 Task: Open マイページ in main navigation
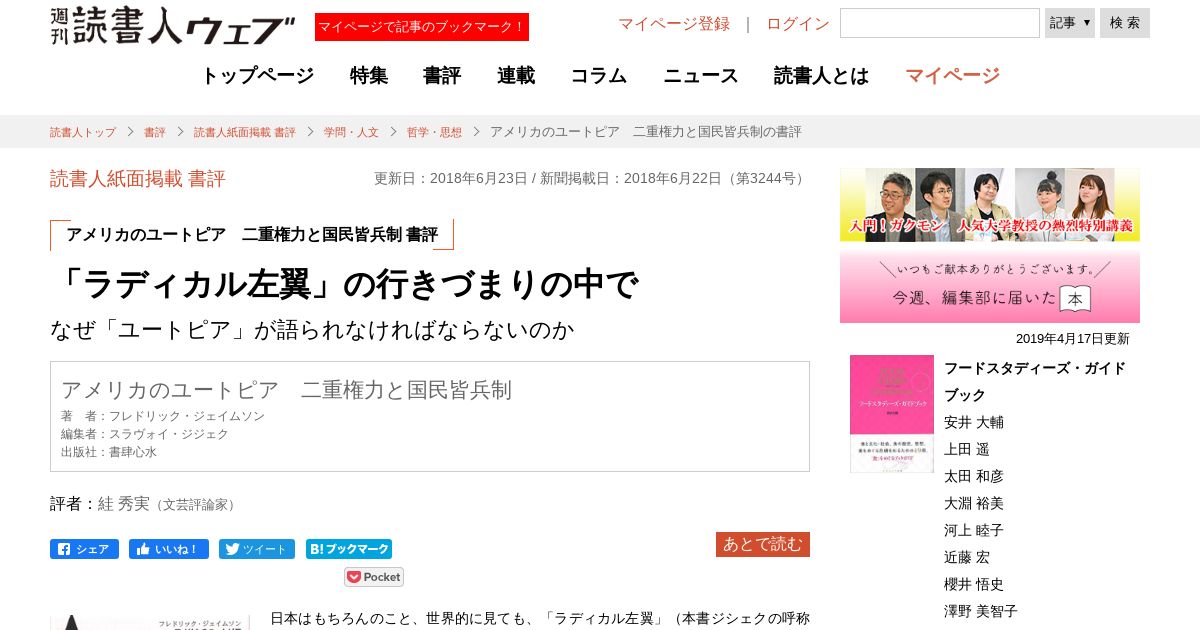pos(952,75)
